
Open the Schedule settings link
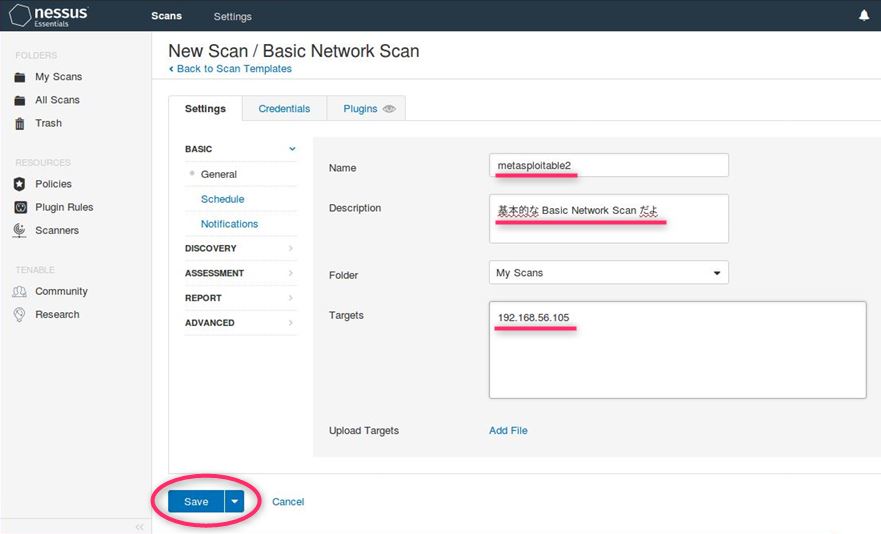tap(222, 199)
